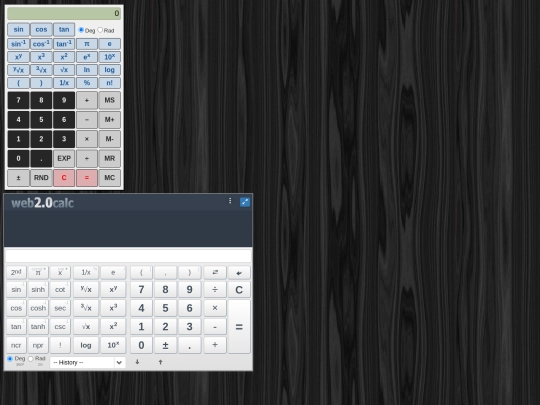
Task: Click the divide (÷) key in web2.0calc
Action: coord(215,290)
